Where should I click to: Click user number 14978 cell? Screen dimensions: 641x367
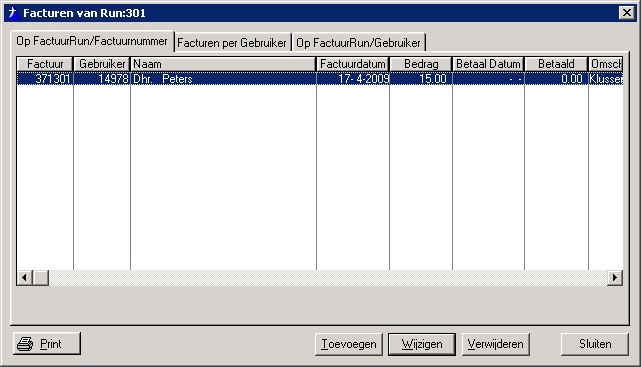point(102,78)
